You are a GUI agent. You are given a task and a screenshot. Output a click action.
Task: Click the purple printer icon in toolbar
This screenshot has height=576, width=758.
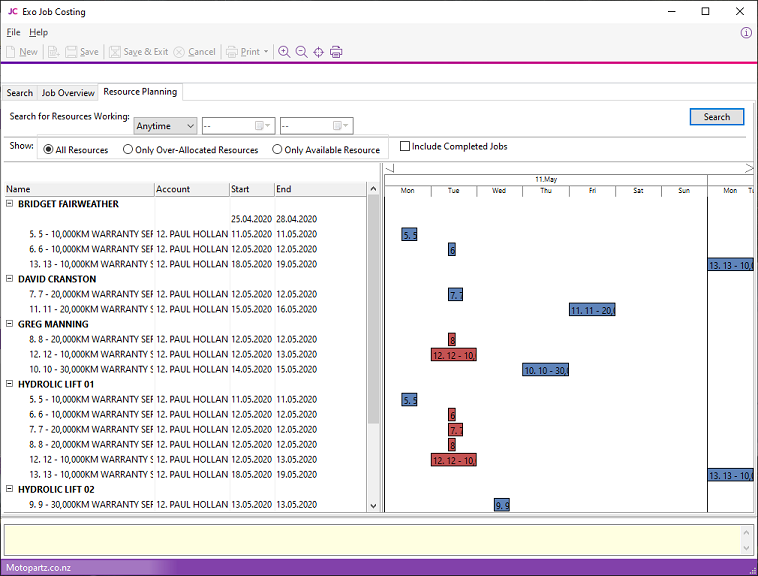[336, 52]
